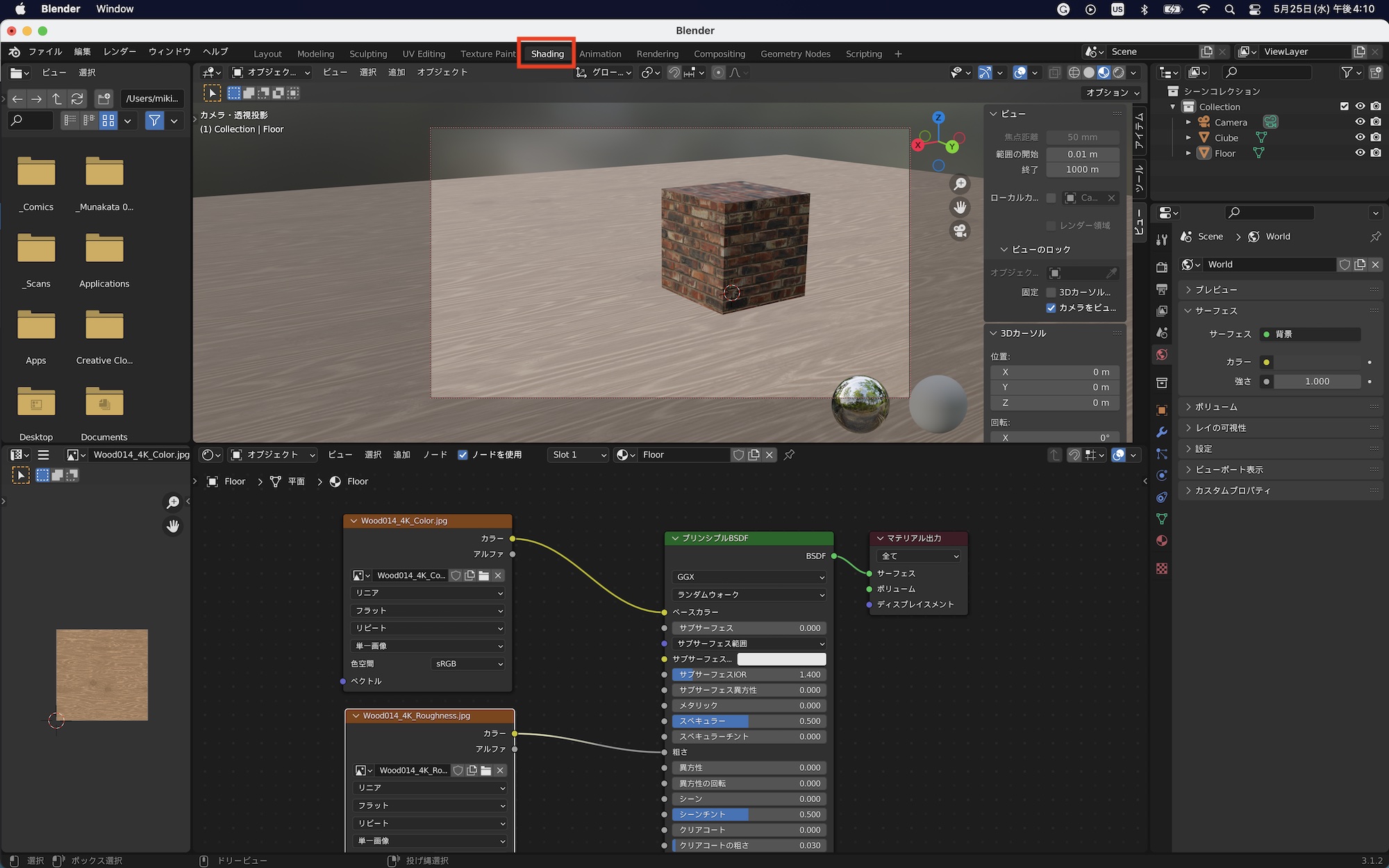Open the オプション button in viewport header

(x=1113, y=92)
